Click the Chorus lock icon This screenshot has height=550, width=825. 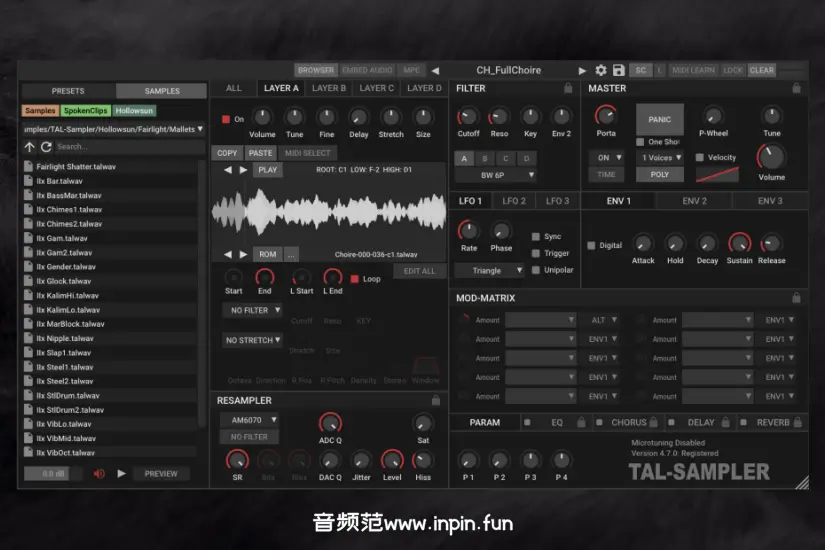point(653,422)
